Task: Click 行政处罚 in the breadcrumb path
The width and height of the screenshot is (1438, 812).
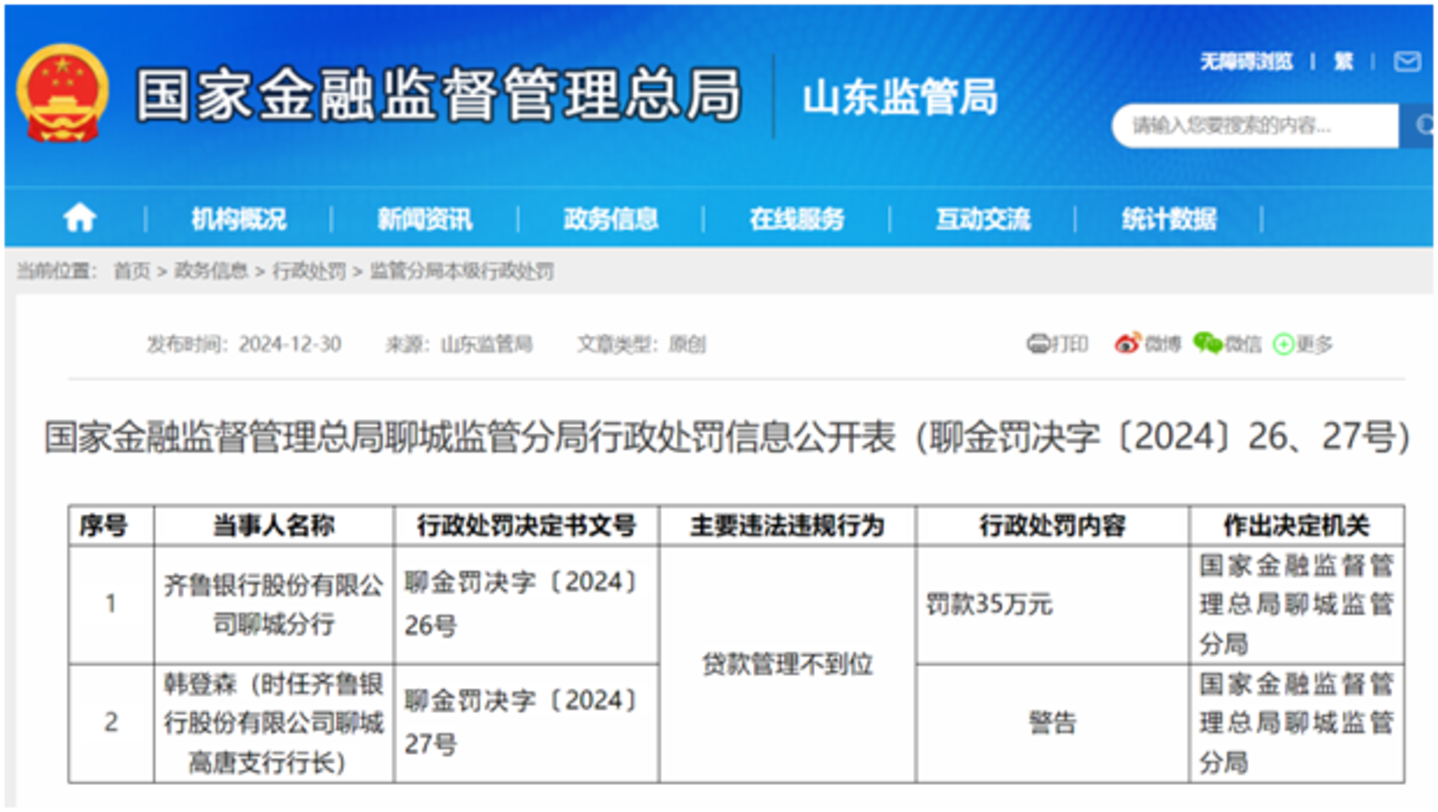Action: pos(309,271)
